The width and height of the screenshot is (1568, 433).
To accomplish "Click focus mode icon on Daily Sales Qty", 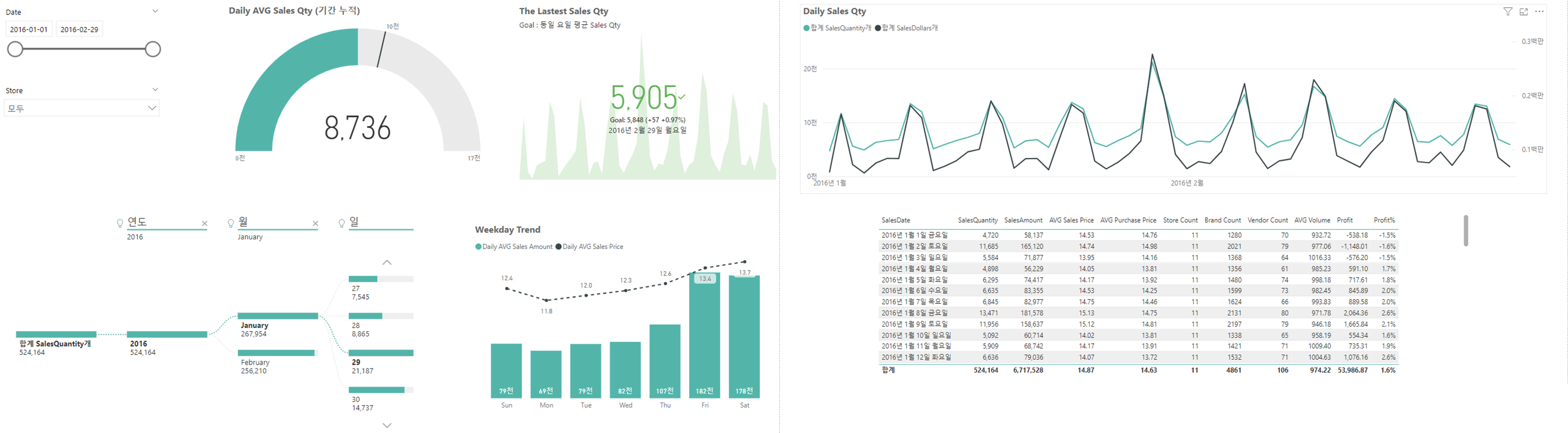I will (x=1523, y=12).
